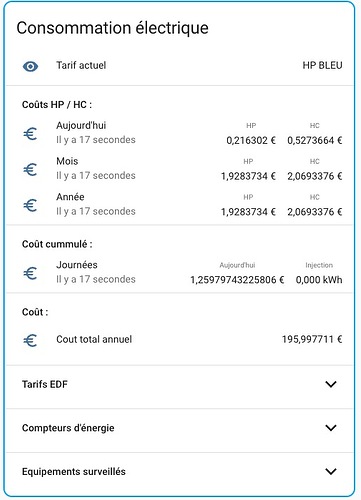Expand the Equipements surveillés chevron
Screen dimensions: 361x500
(331, 471)
